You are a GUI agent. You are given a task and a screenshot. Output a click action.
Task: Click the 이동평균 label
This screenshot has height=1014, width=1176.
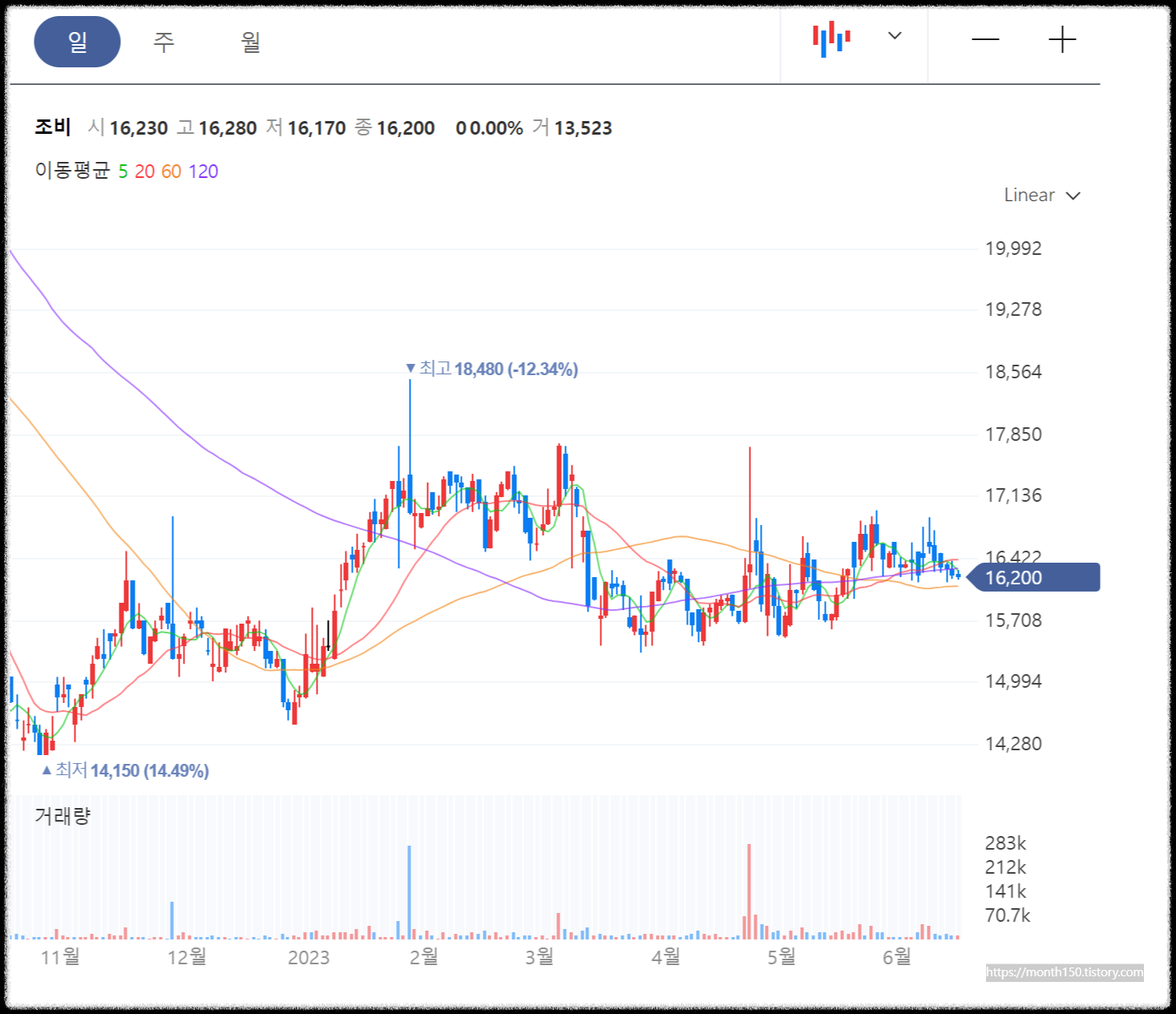(72, 171)
